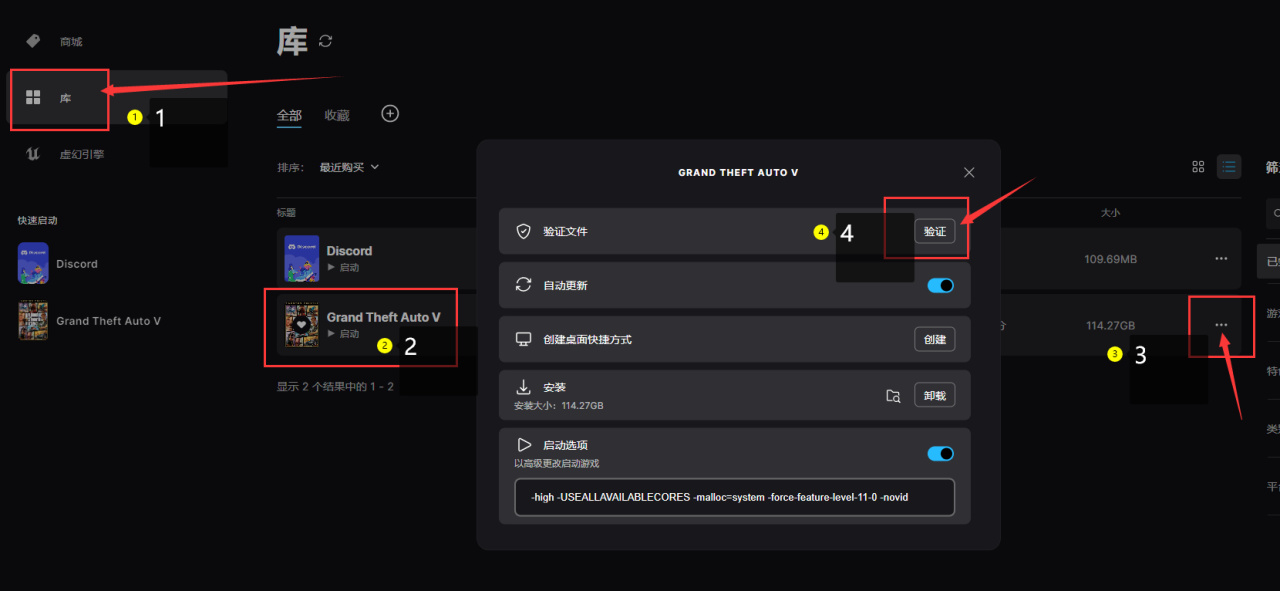
Task: Open Grand Theft Auto V three-dots menu
Action: [x=1221, y=325]
